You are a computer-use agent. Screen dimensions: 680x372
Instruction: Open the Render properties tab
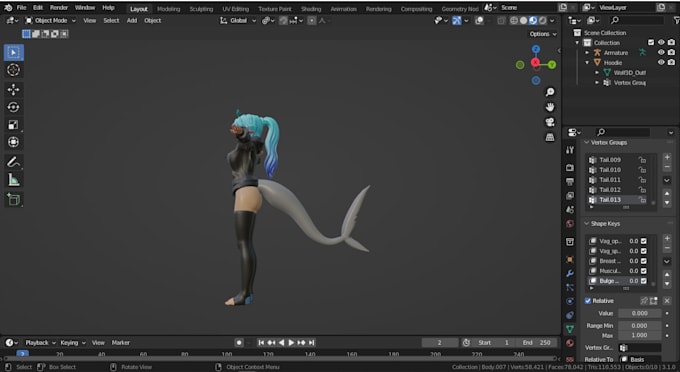pyautogui.click(x=570, y=168)
